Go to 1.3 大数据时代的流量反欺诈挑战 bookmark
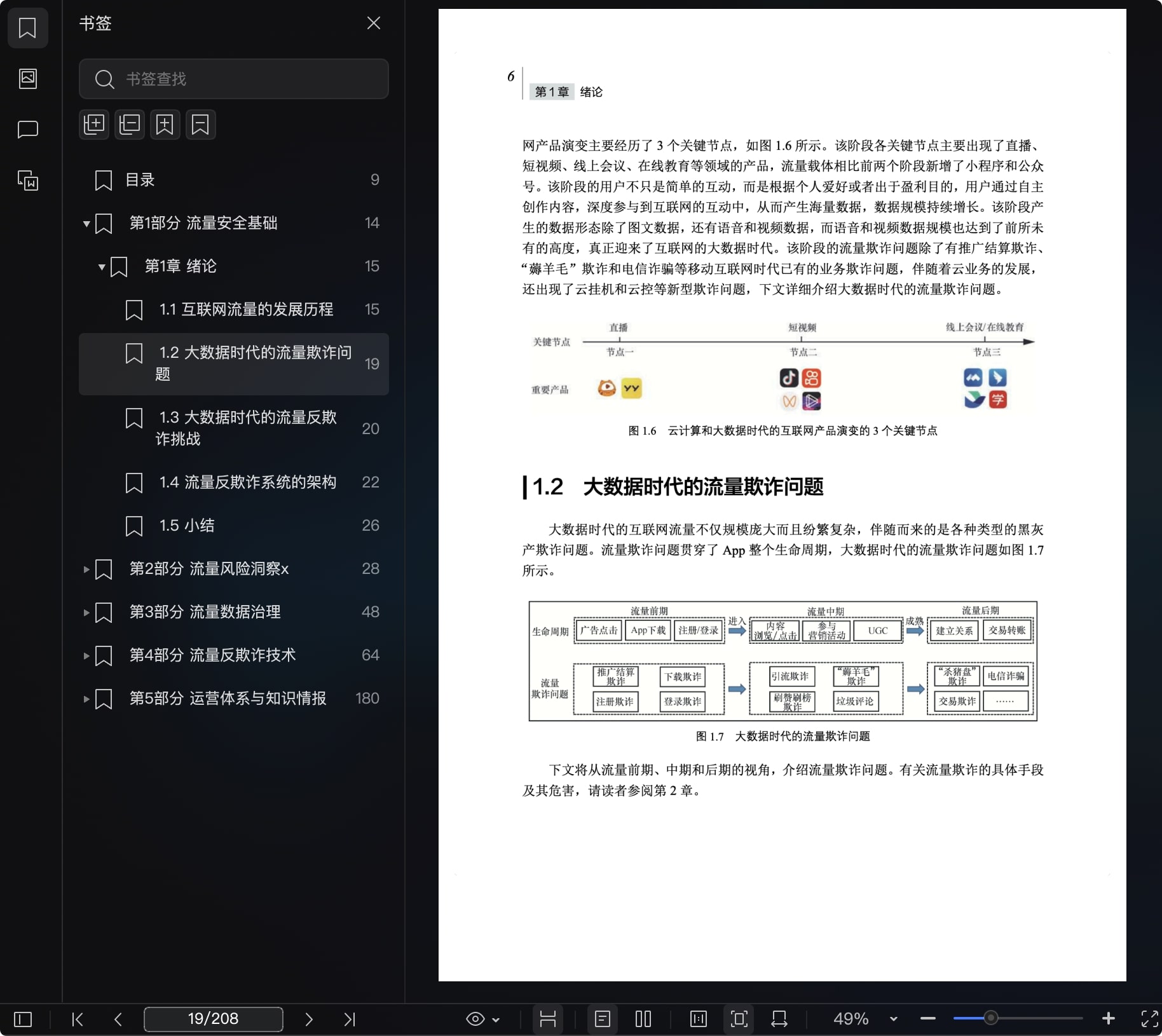 [234, 428]
